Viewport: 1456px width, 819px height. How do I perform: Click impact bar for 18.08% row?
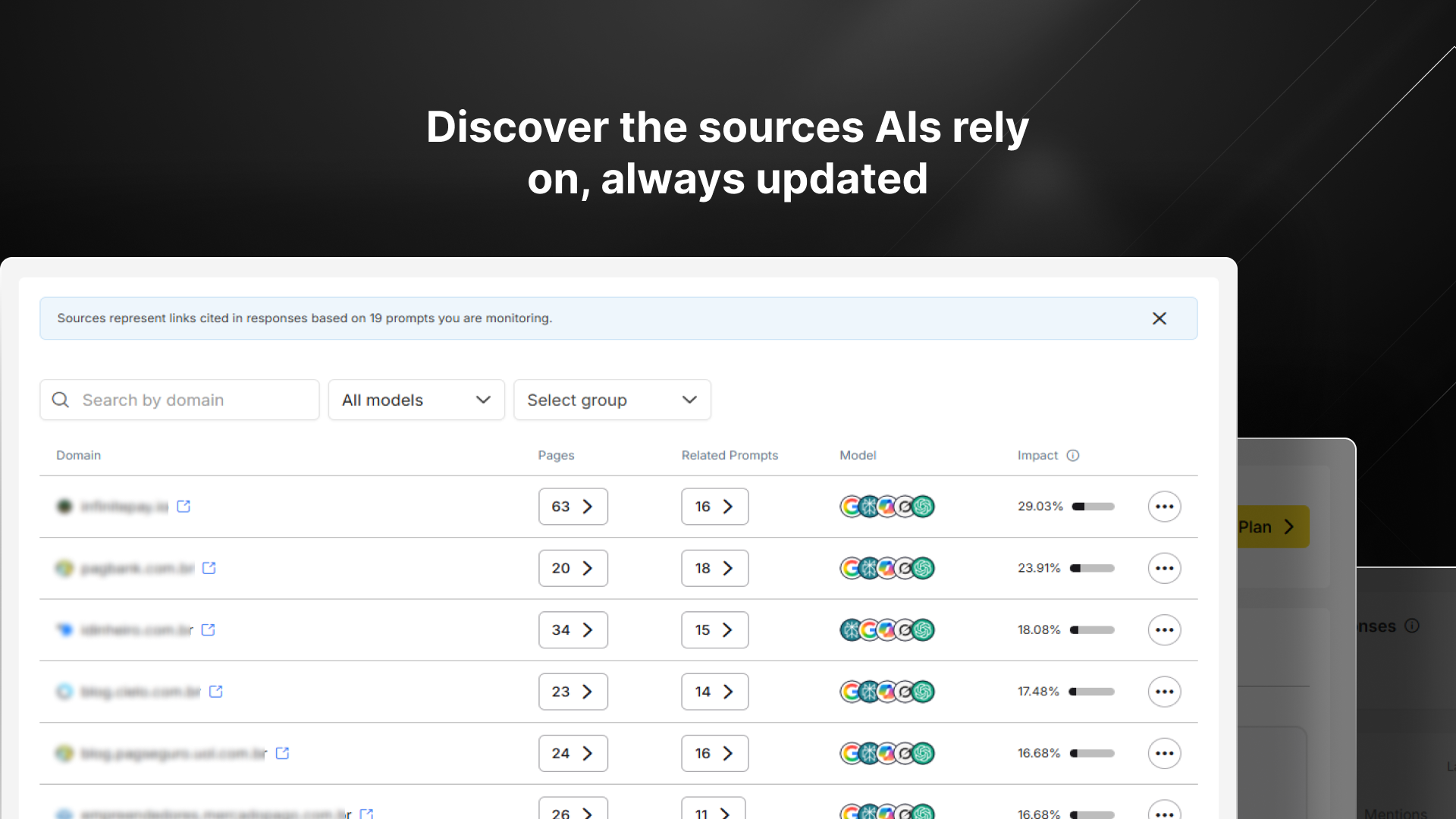click(1092, 630)
